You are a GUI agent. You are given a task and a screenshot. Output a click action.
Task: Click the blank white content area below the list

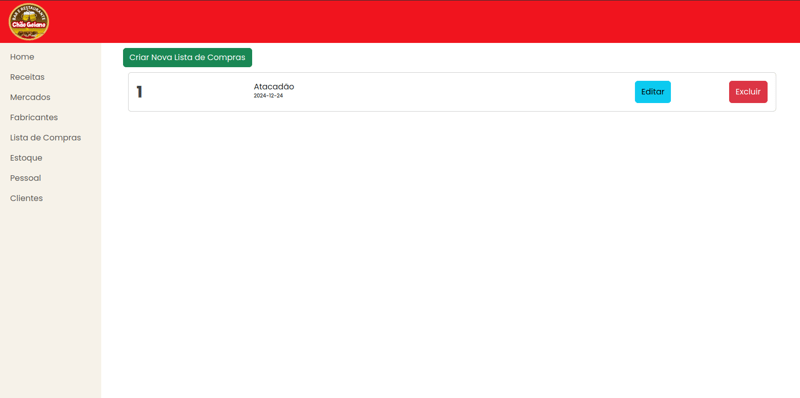(451, 255)
